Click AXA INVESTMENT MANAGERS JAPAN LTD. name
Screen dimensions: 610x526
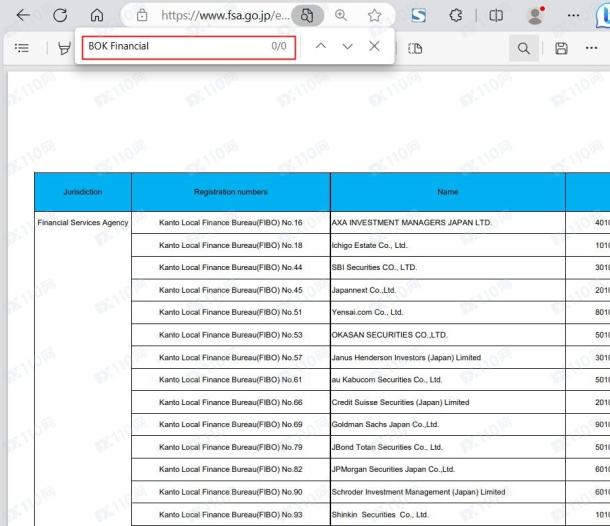(412, 223)
